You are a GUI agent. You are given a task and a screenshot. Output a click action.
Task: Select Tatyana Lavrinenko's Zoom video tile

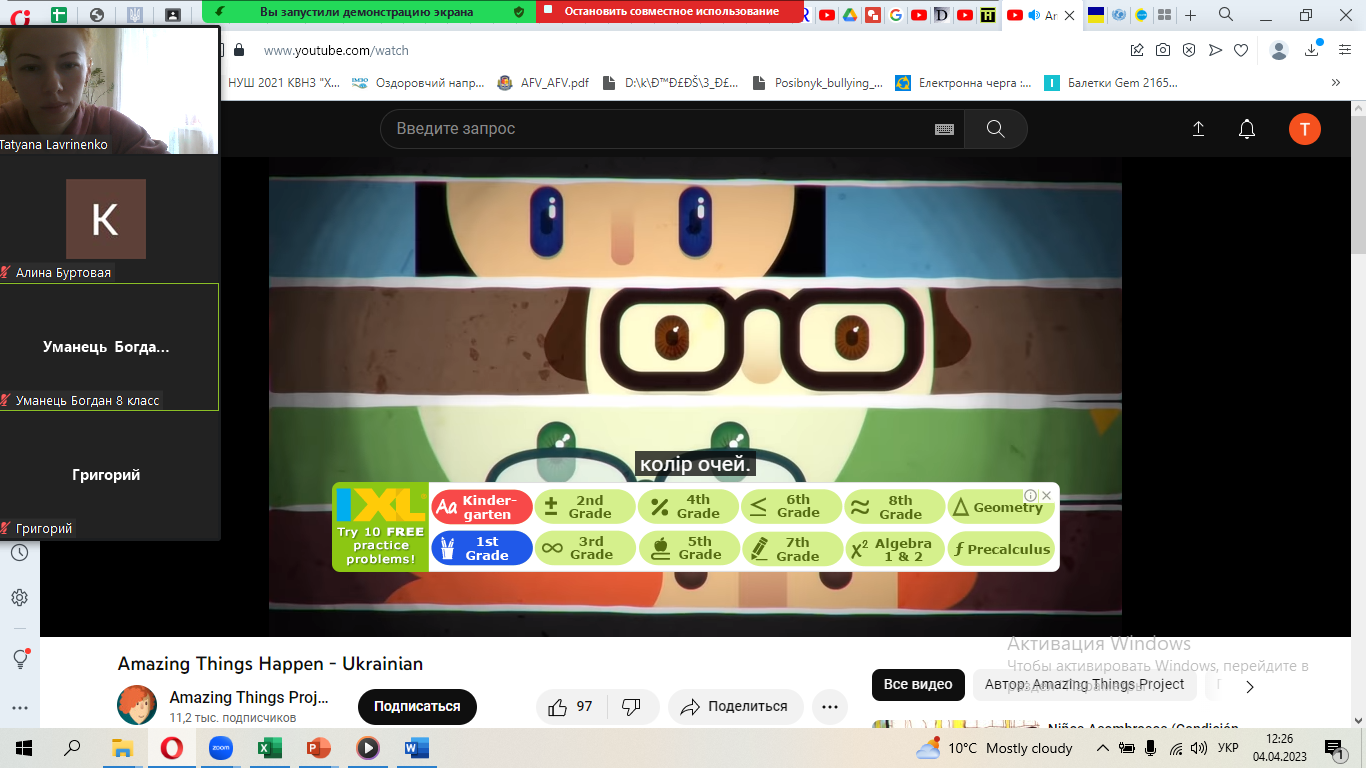coord(109,90)
